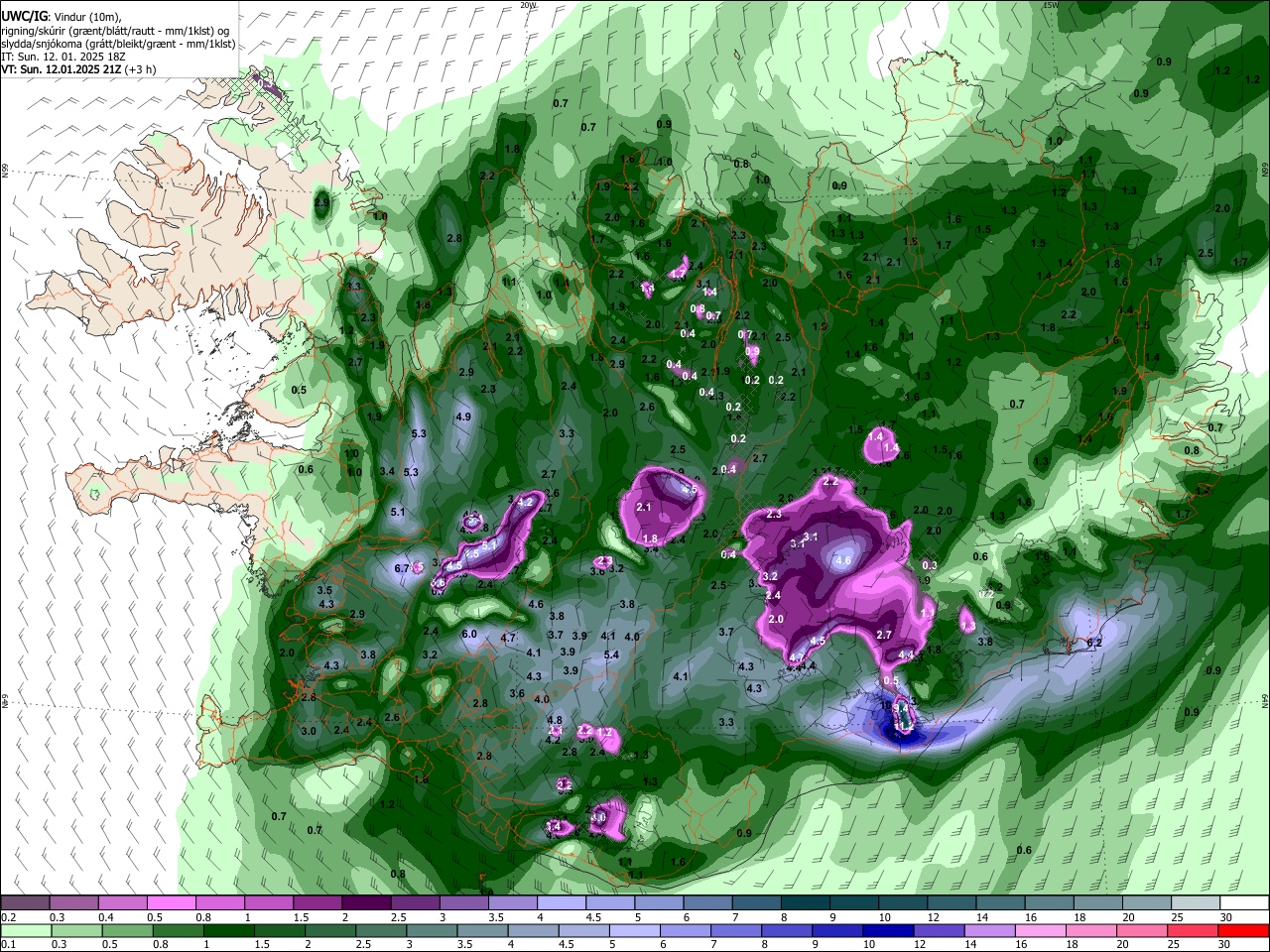Click the title line 'UWC/IG: Vindur (10m),'
The height and width of the screenshot is (952, 1270).
coord(61,17)
